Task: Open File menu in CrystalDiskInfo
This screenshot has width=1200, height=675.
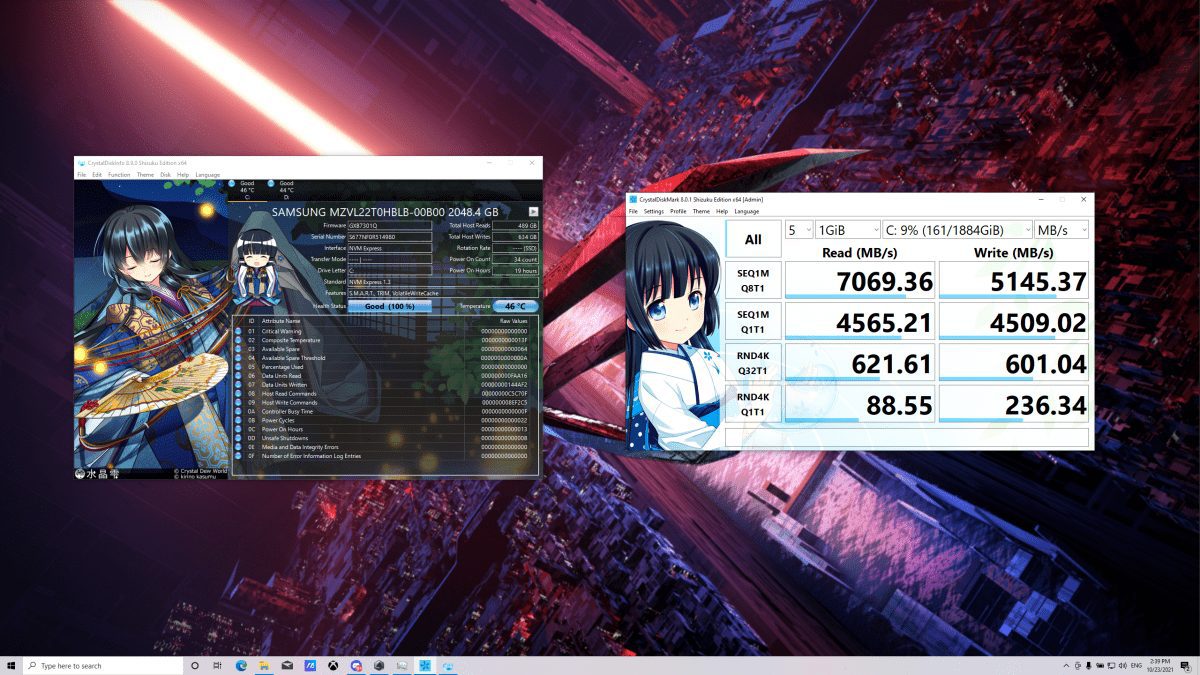Action: 82,175
